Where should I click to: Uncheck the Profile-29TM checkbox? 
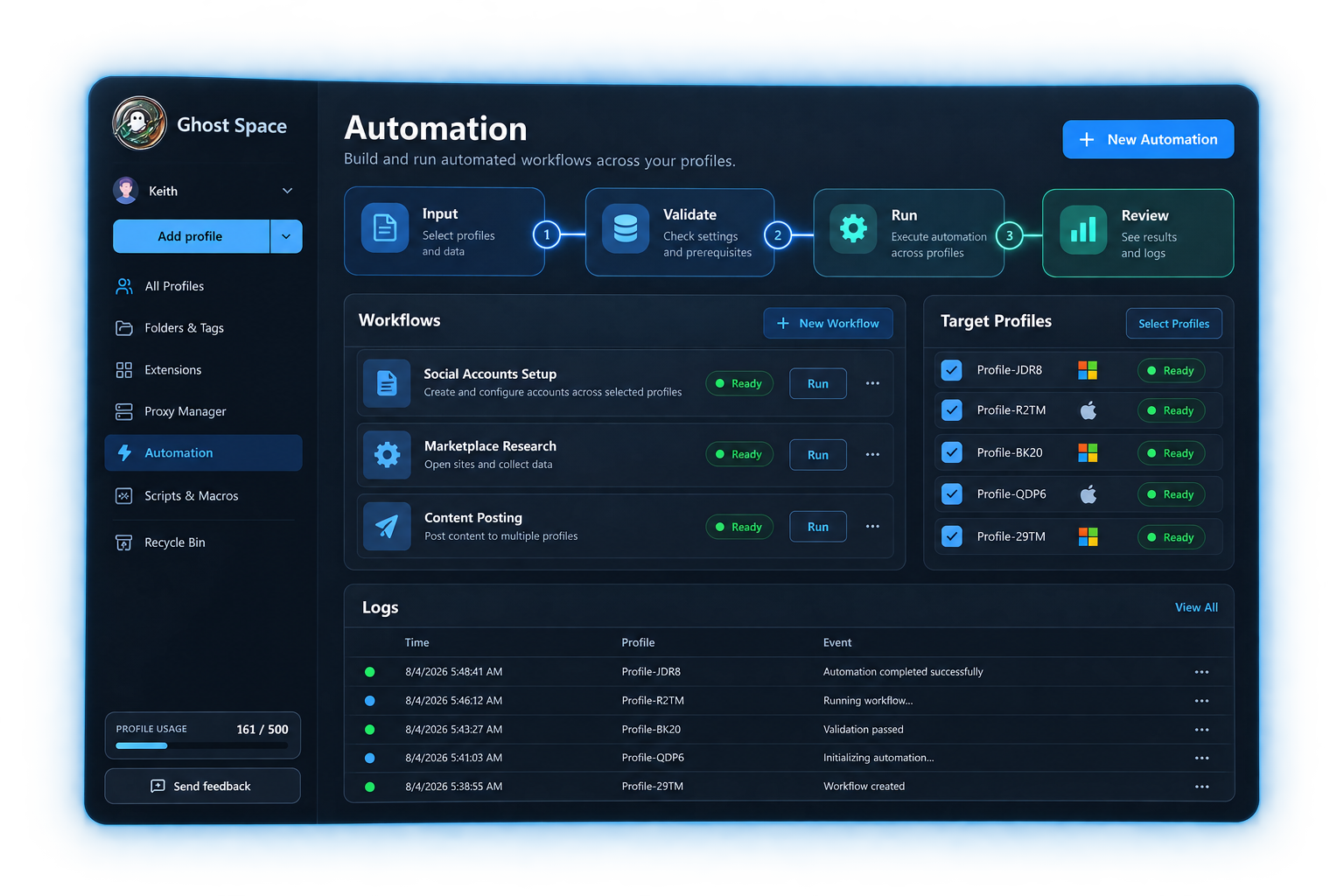click(952, 536)
